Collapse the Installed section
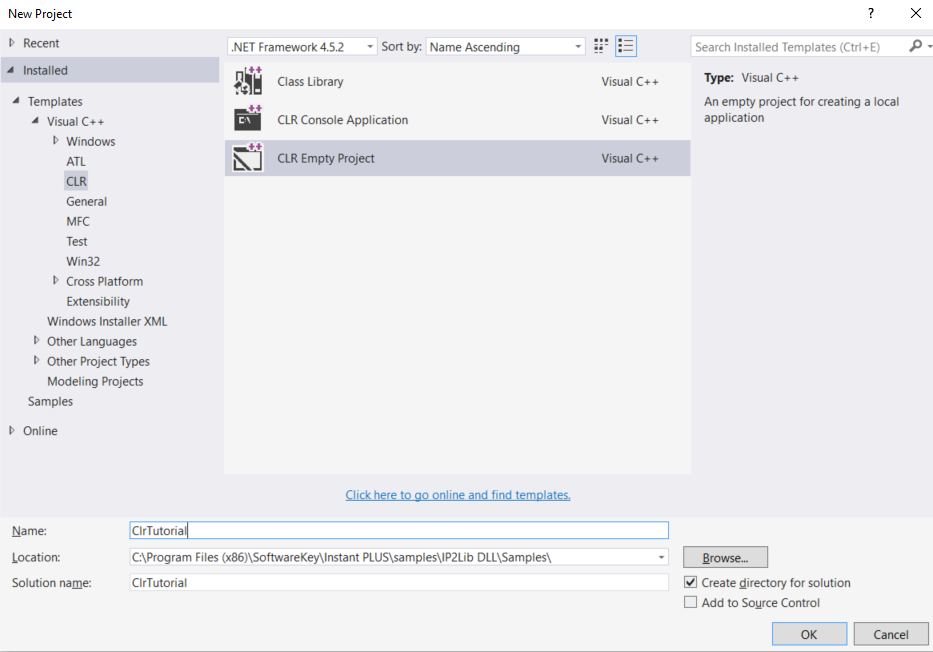 [x=11, y=70]
